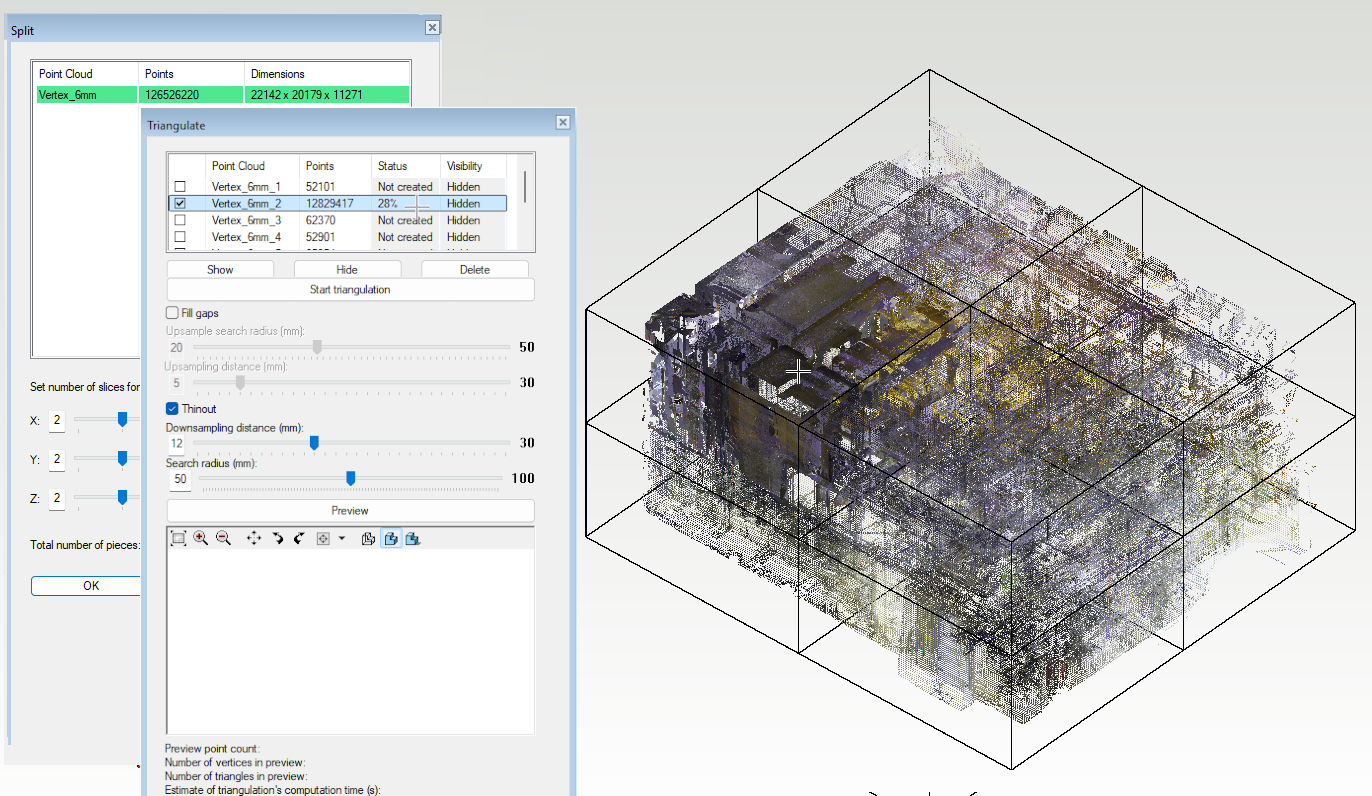Viewport: 1372px width, 796px height.
Task: Close the Triangulate dialog
Action: coord(563,124)
